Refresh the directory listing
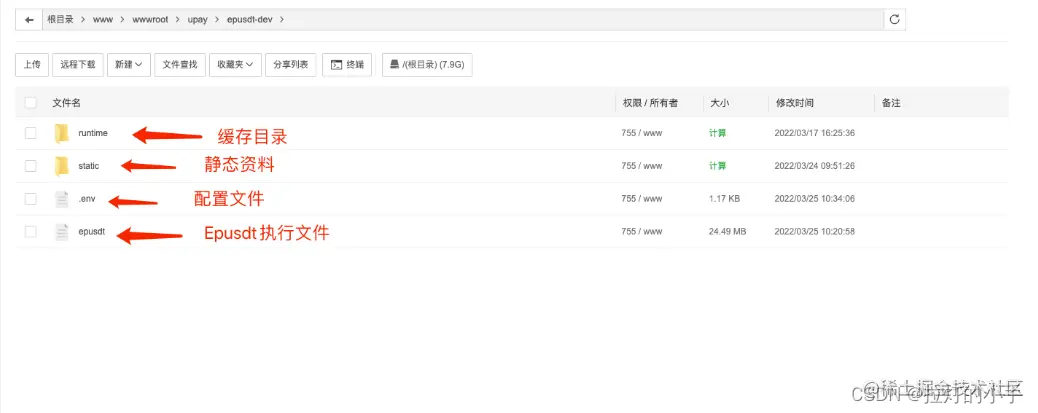 pos(894,20)
